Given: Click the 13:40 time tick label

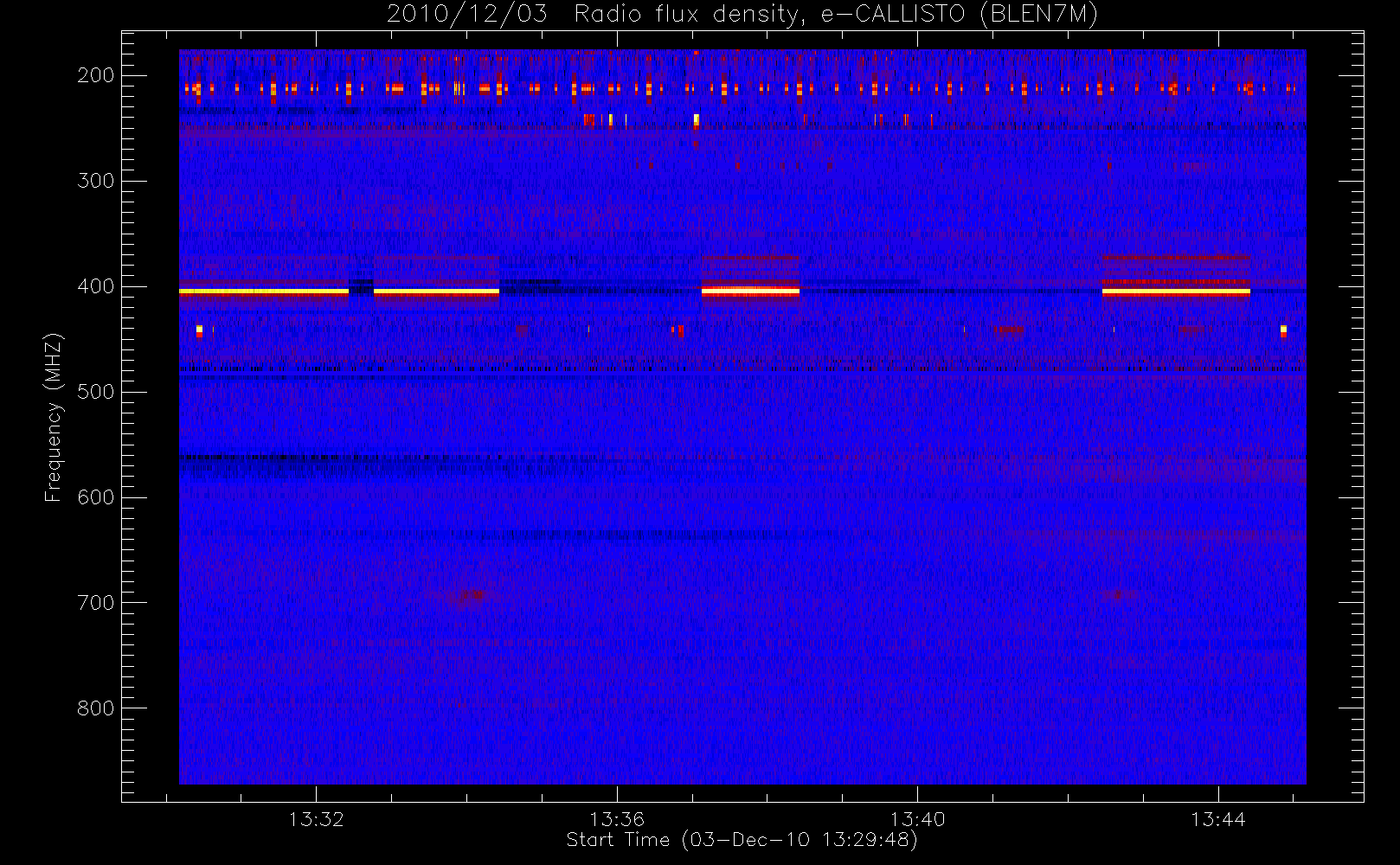Looking at the screenshot, I should tap(917, 818).
